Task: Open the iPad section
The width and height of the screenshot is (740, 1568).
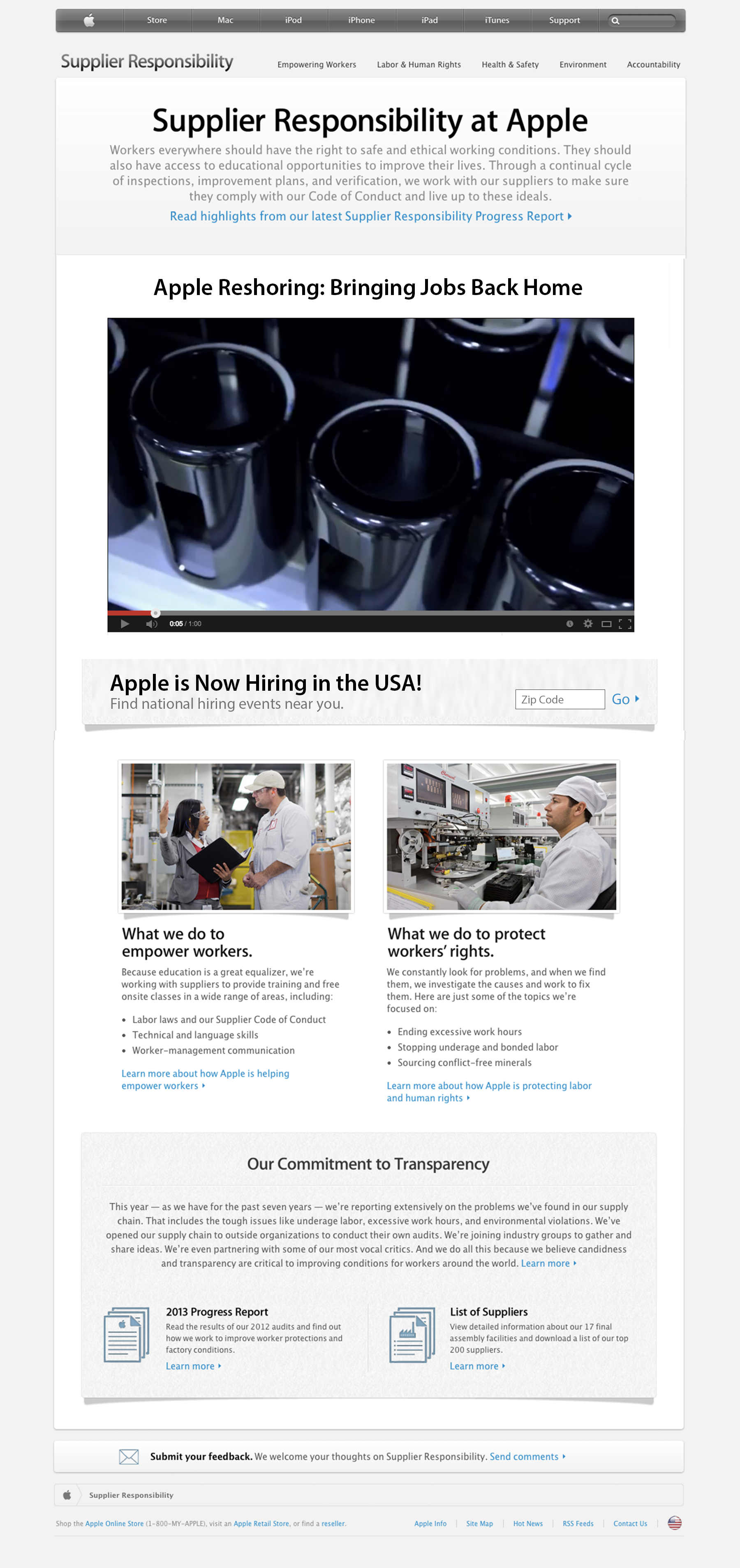Action: click(x=430, y=20)
